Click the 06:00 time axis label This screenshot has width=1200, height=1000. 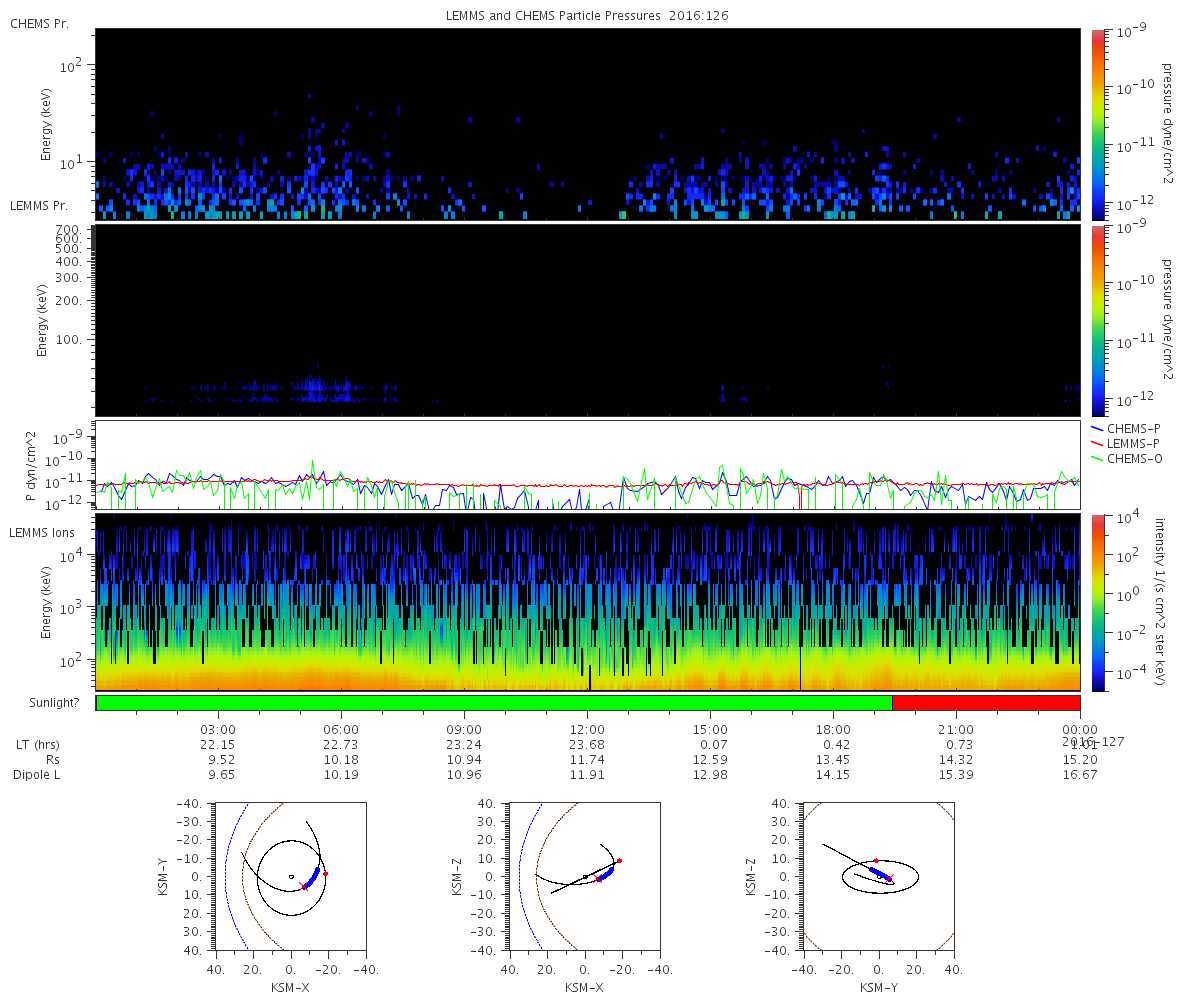[341, 729]
